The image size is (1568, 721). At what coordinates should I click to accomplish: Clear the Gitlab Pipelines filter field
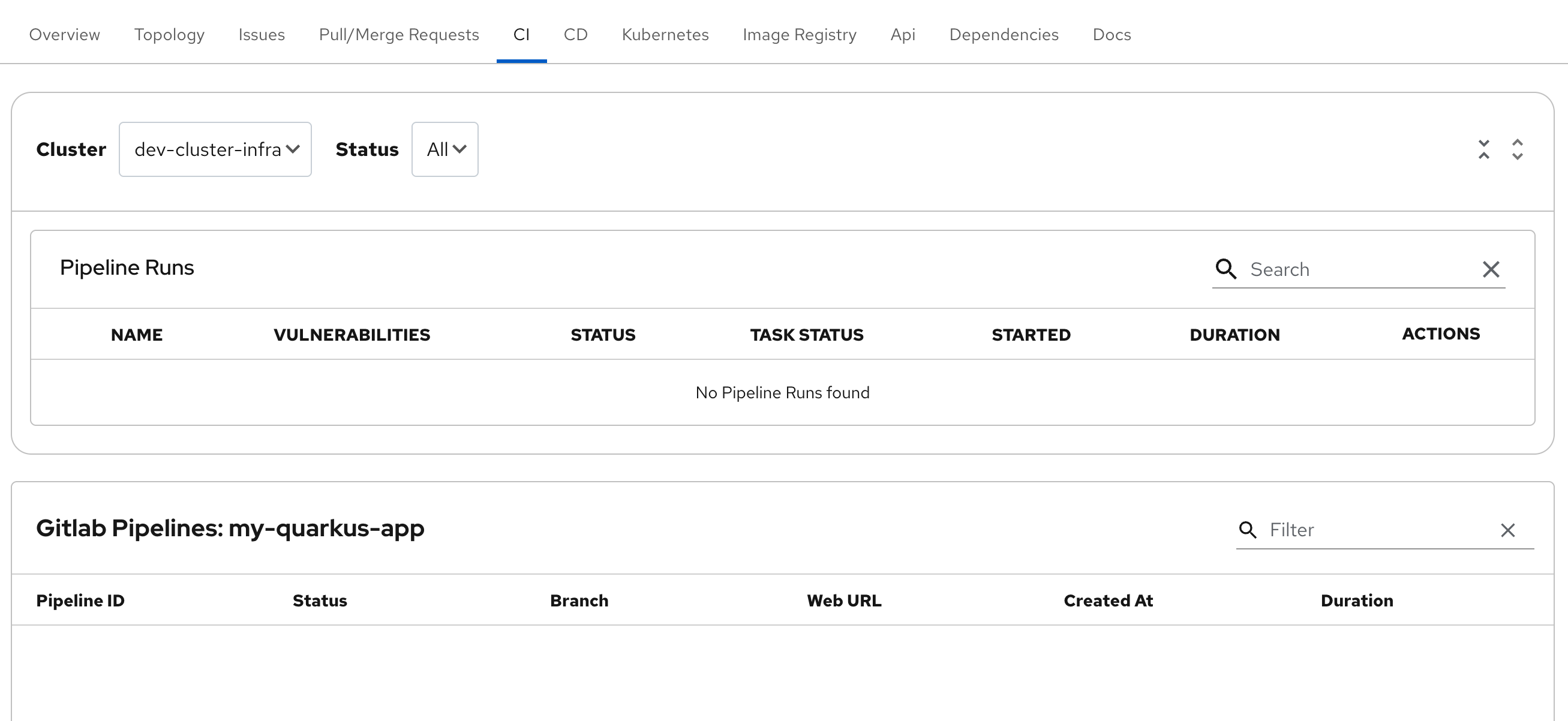coord(1508,530)
